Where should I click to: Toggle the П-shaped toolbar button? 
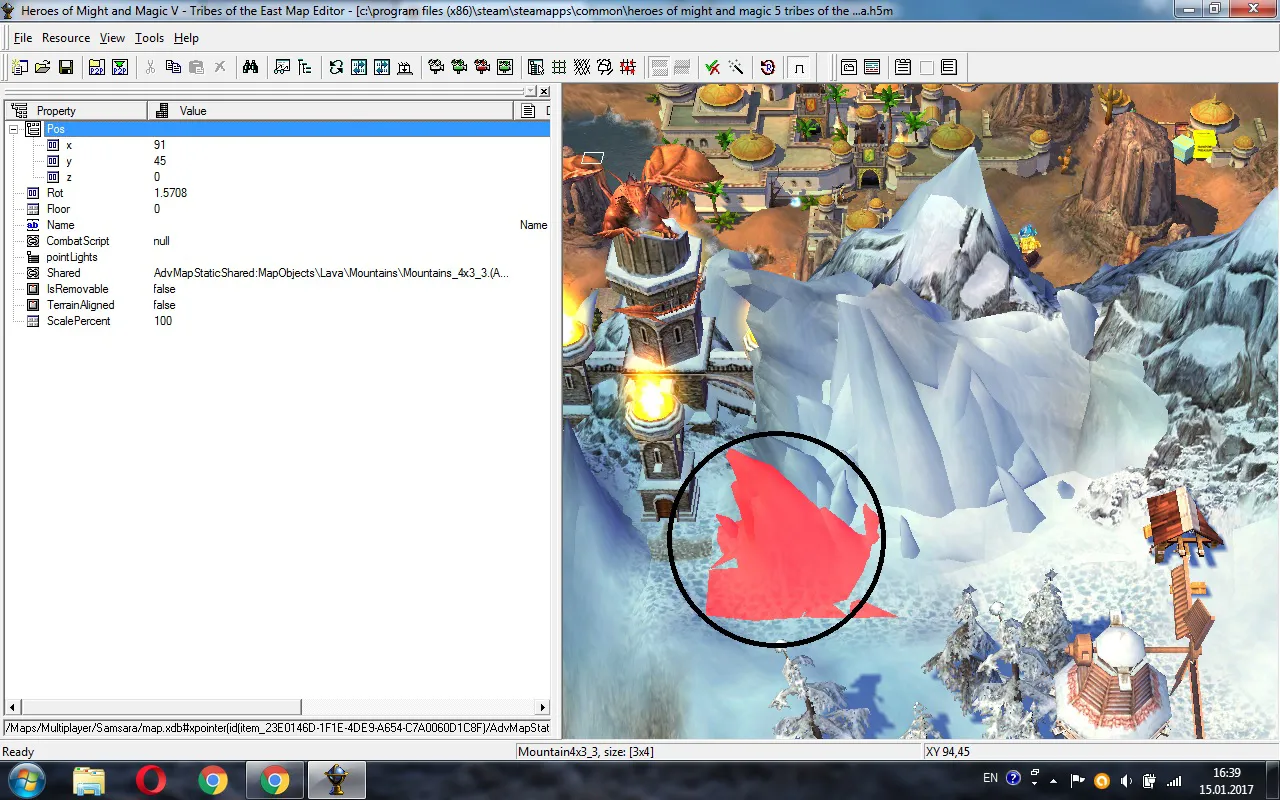pyautogui.click(x=799, y=67)
